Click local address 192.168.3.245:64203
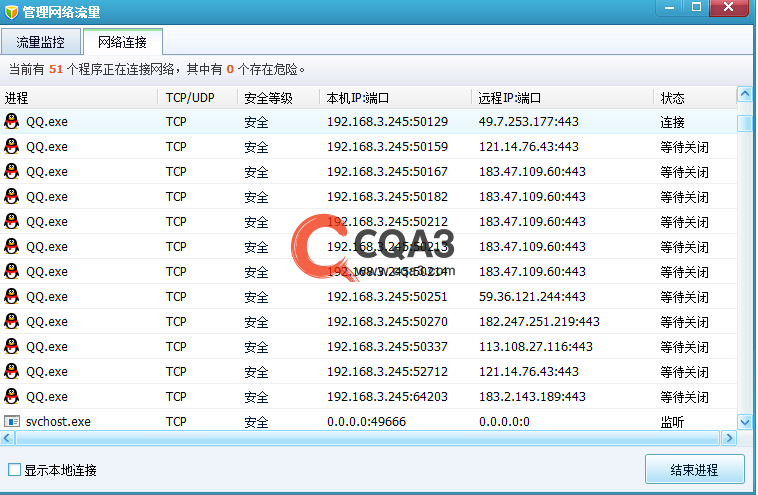This screenshot has width=758, height=495. click(387, 396)
